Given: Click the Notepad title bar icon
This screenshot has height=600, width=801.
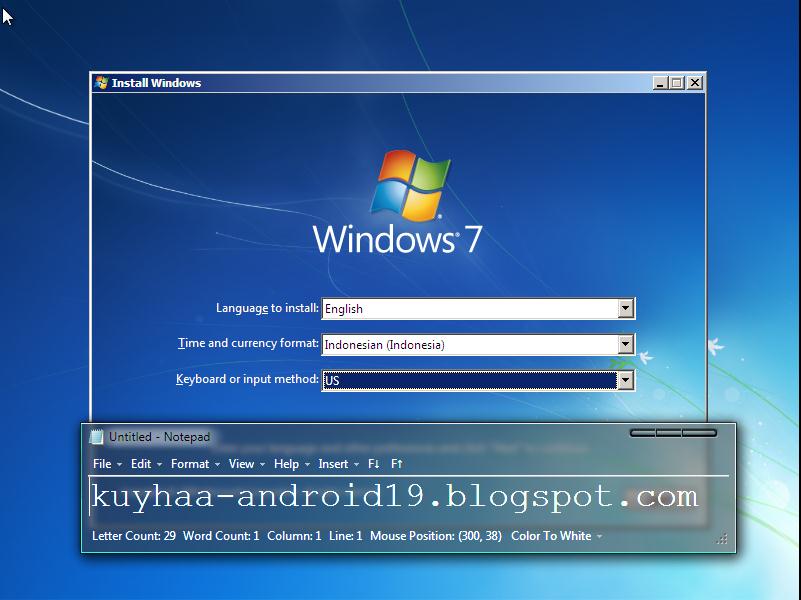Looking at the screenshot, I should click(97, 437).
